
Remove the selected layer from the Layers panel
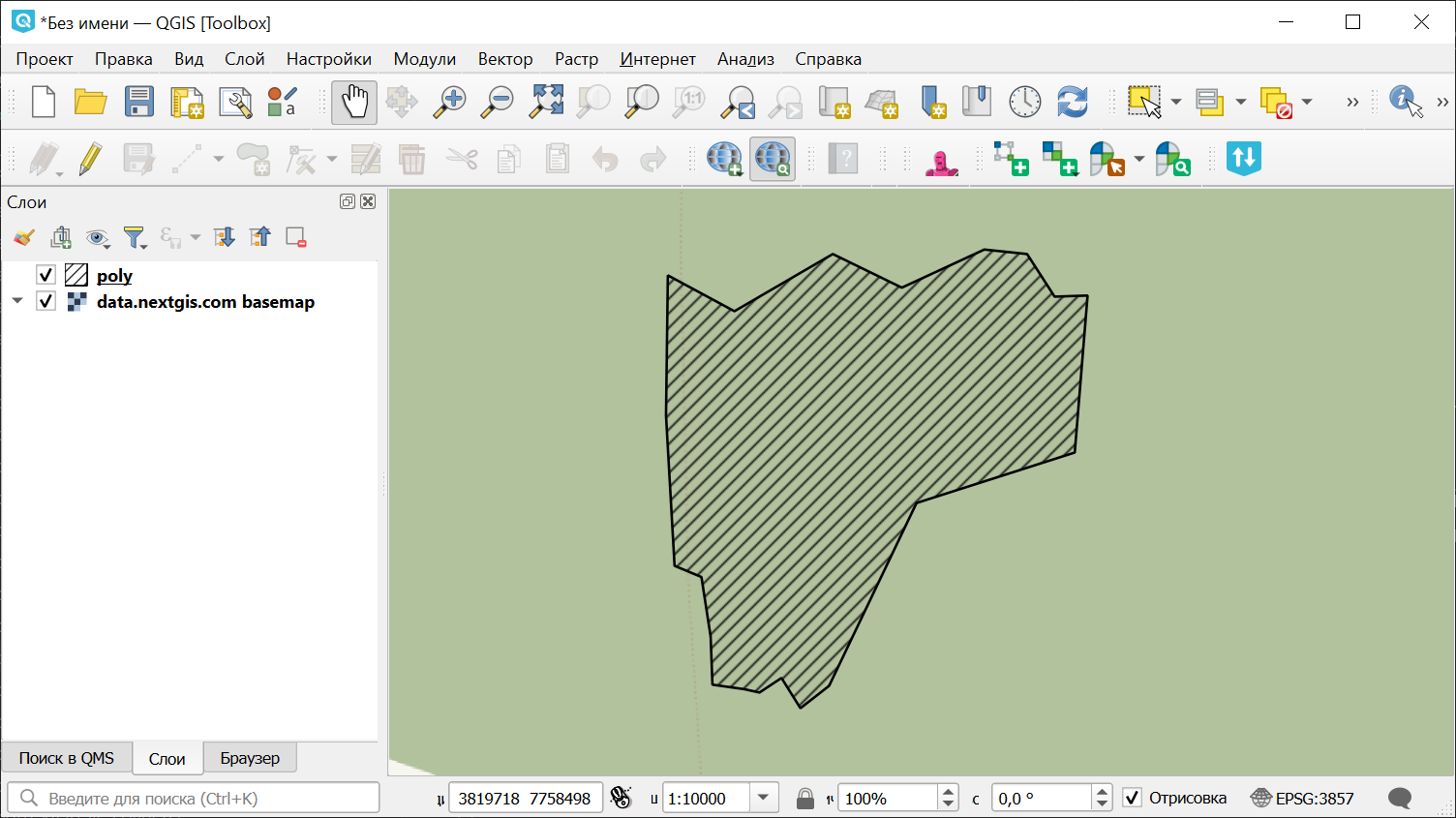pyautogui.click(x=296, y=237)
